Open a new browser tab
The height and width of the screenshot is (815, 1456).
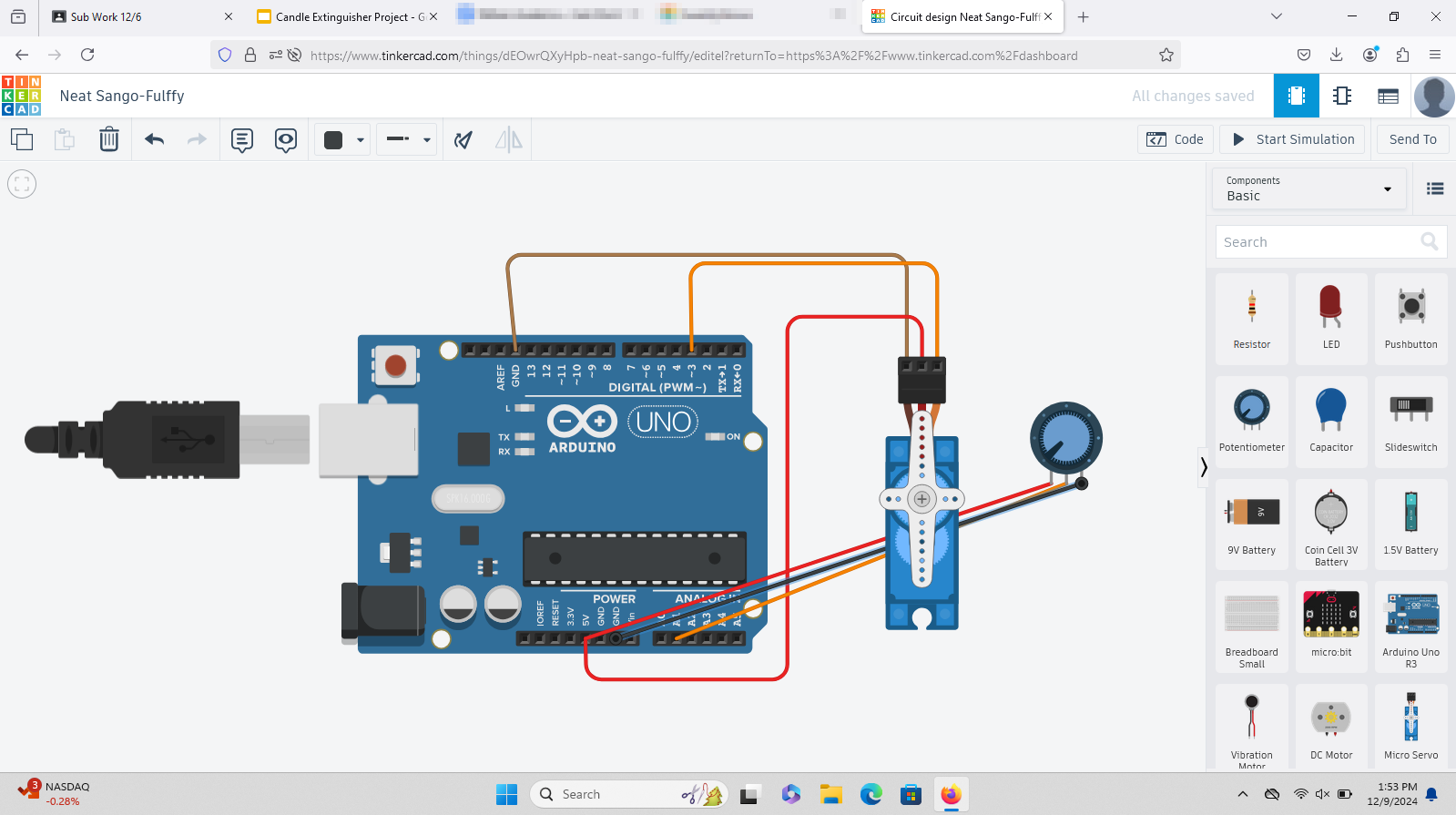[x=1083, y=16]
